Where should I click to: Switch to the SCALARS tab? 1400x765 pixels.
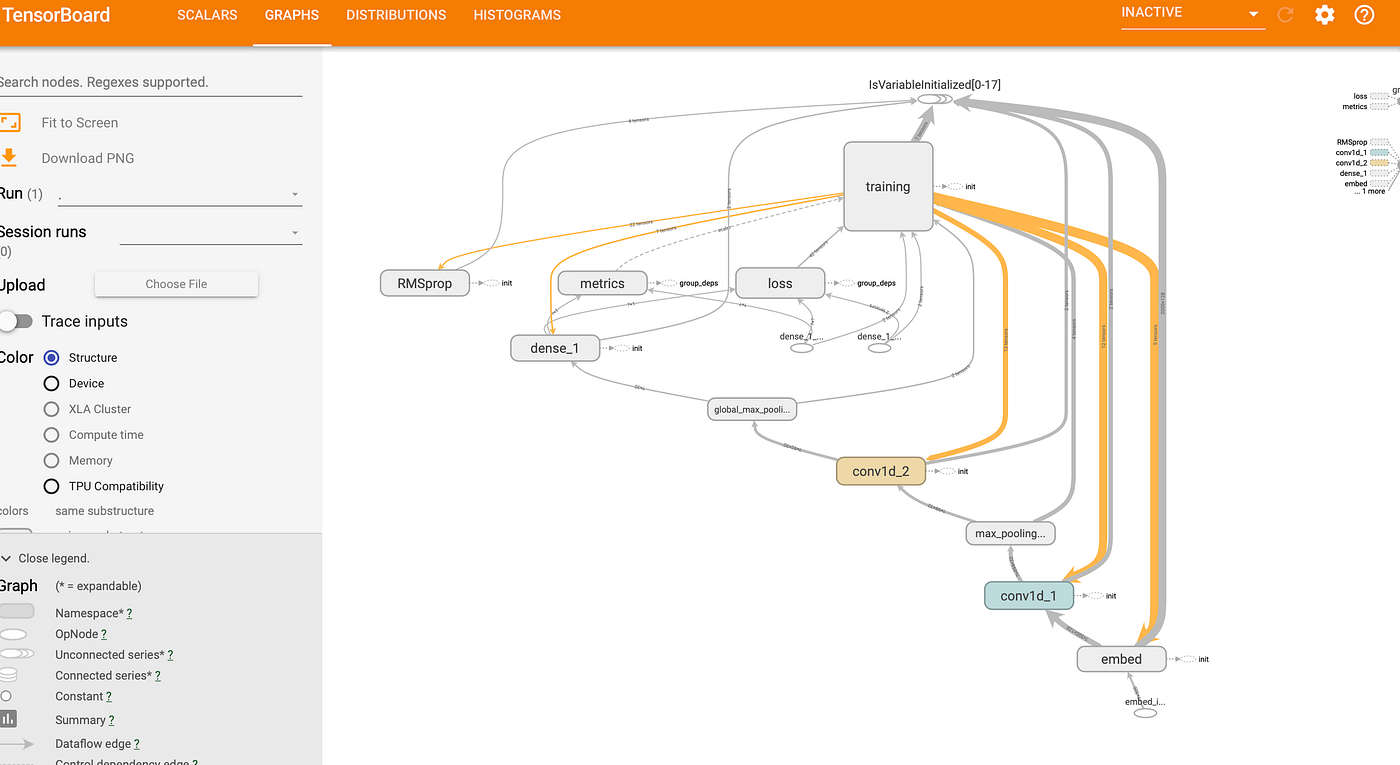(x=207, y=15)
